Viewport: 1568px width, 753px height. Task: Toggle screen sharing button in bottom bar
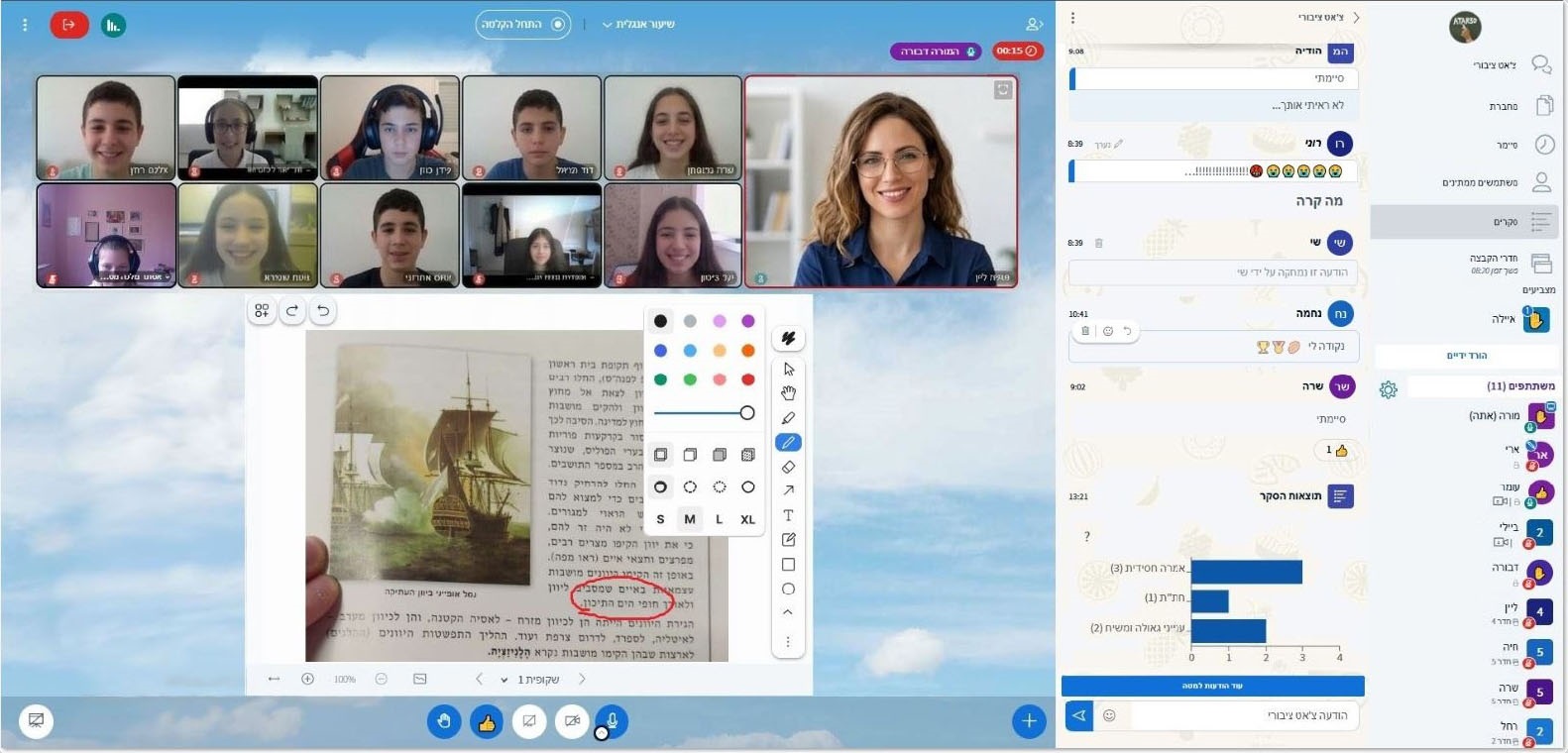(529, 721)
